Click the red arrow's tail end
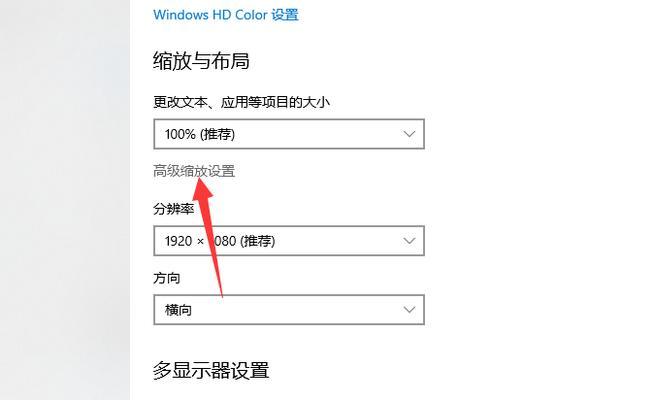This screenshot has width=655, height=400. point(222,295)
